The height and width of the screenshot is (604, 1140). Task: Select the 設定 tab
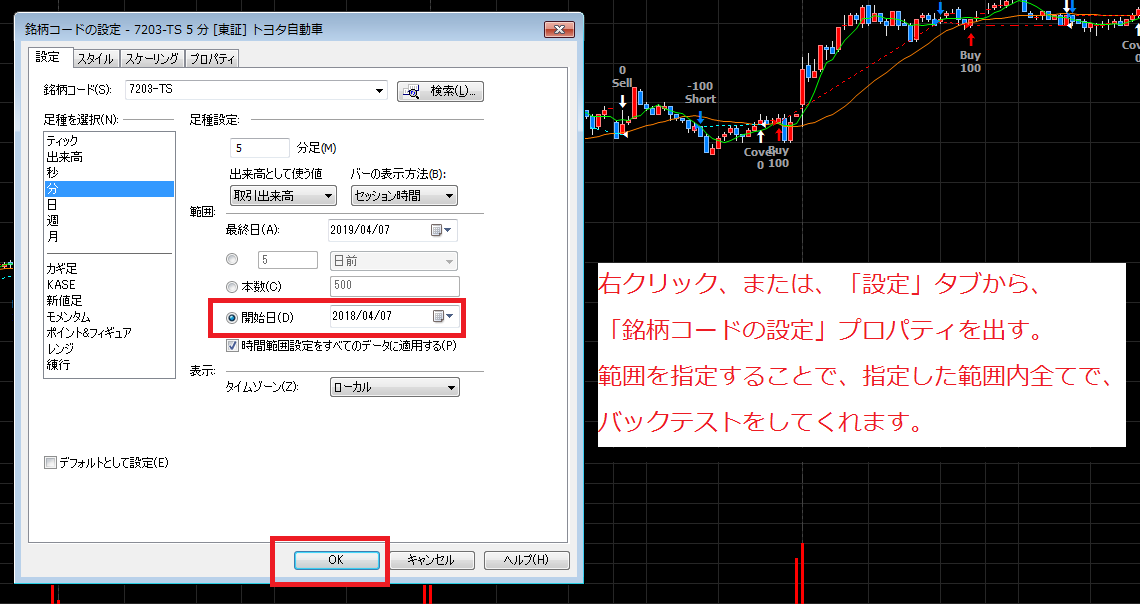[49, 57]
